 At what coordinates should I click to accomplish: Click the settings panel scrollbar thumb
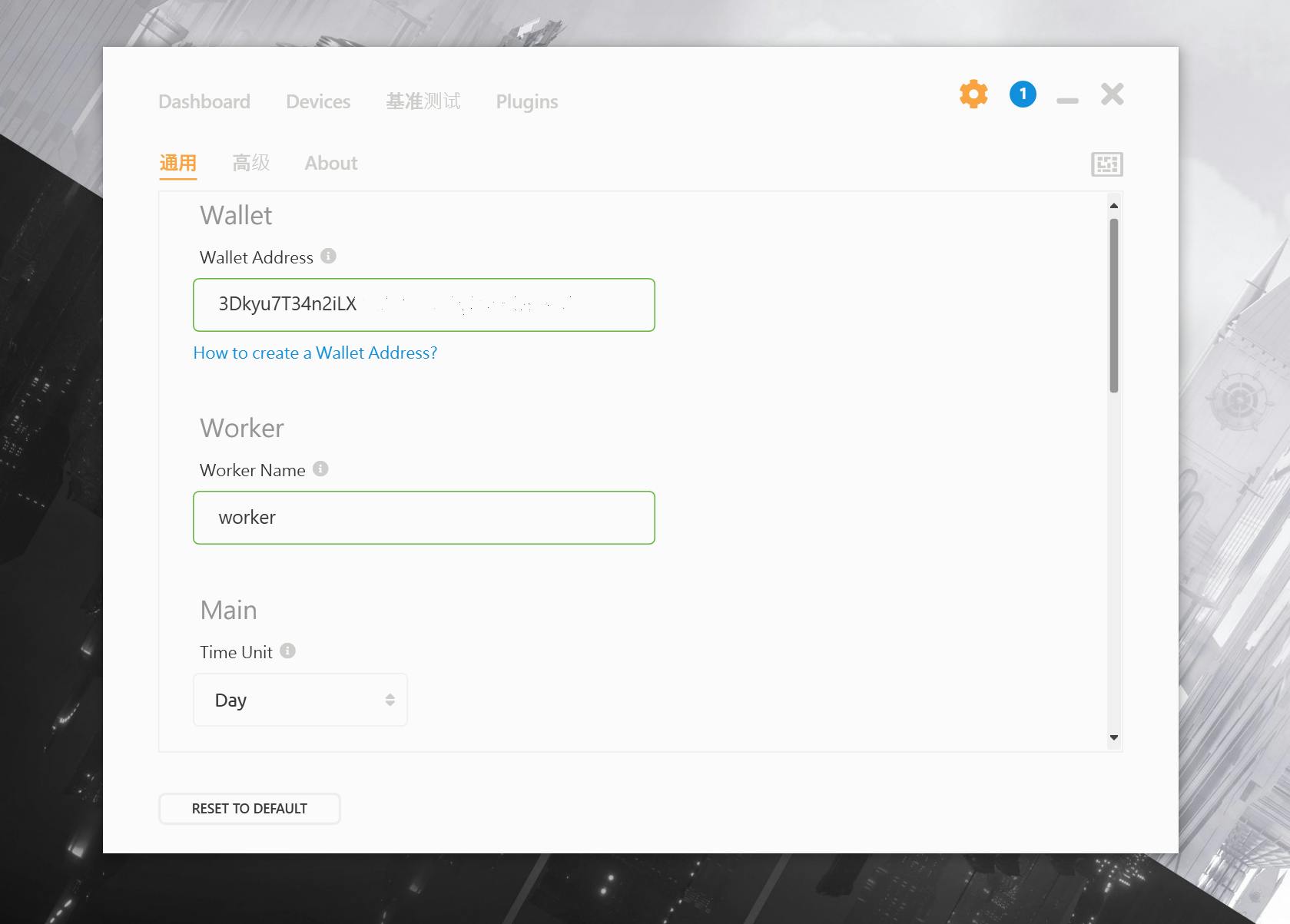[1113, 306]
